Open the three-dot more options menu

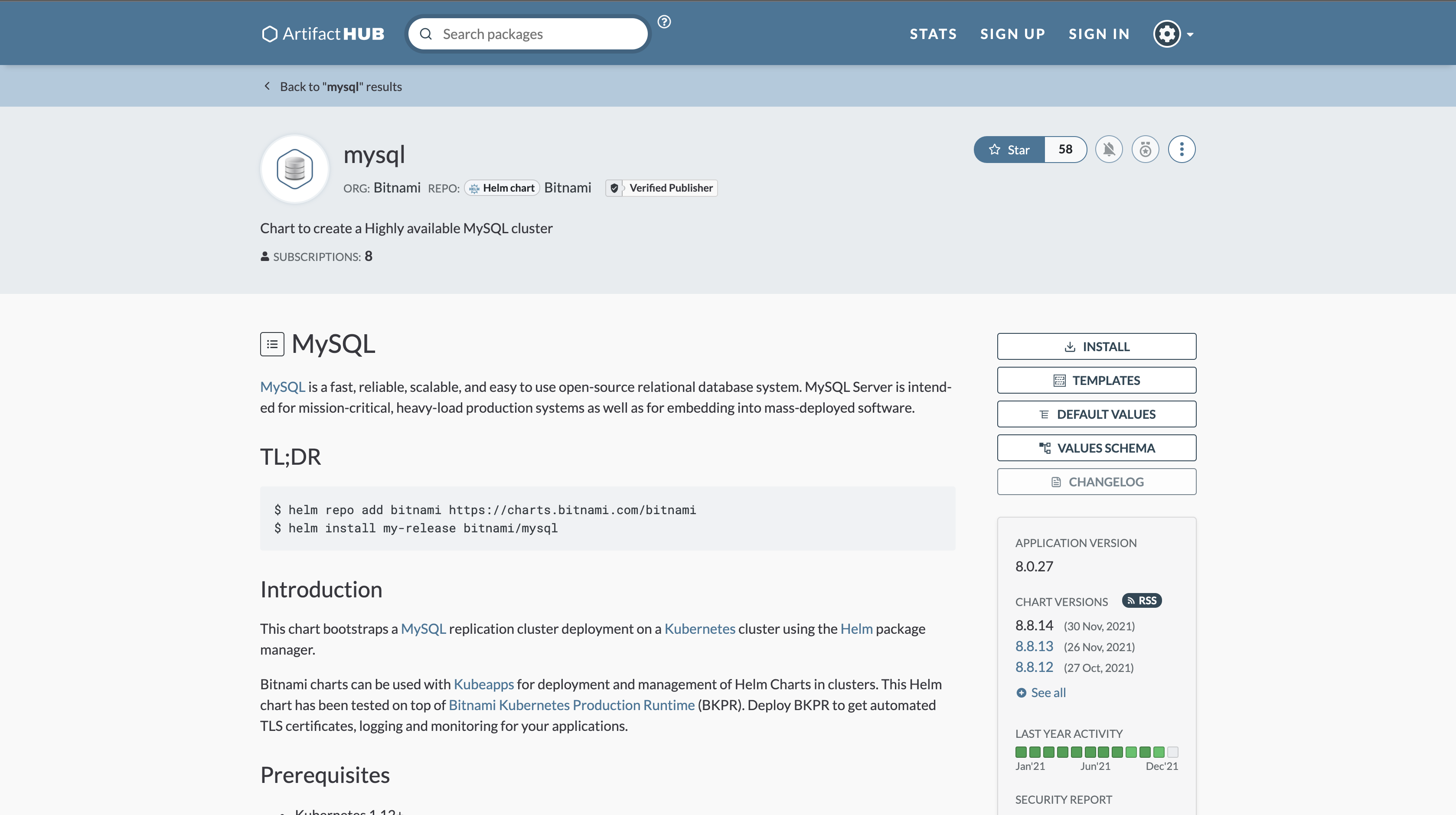[x=1181, y=150]
